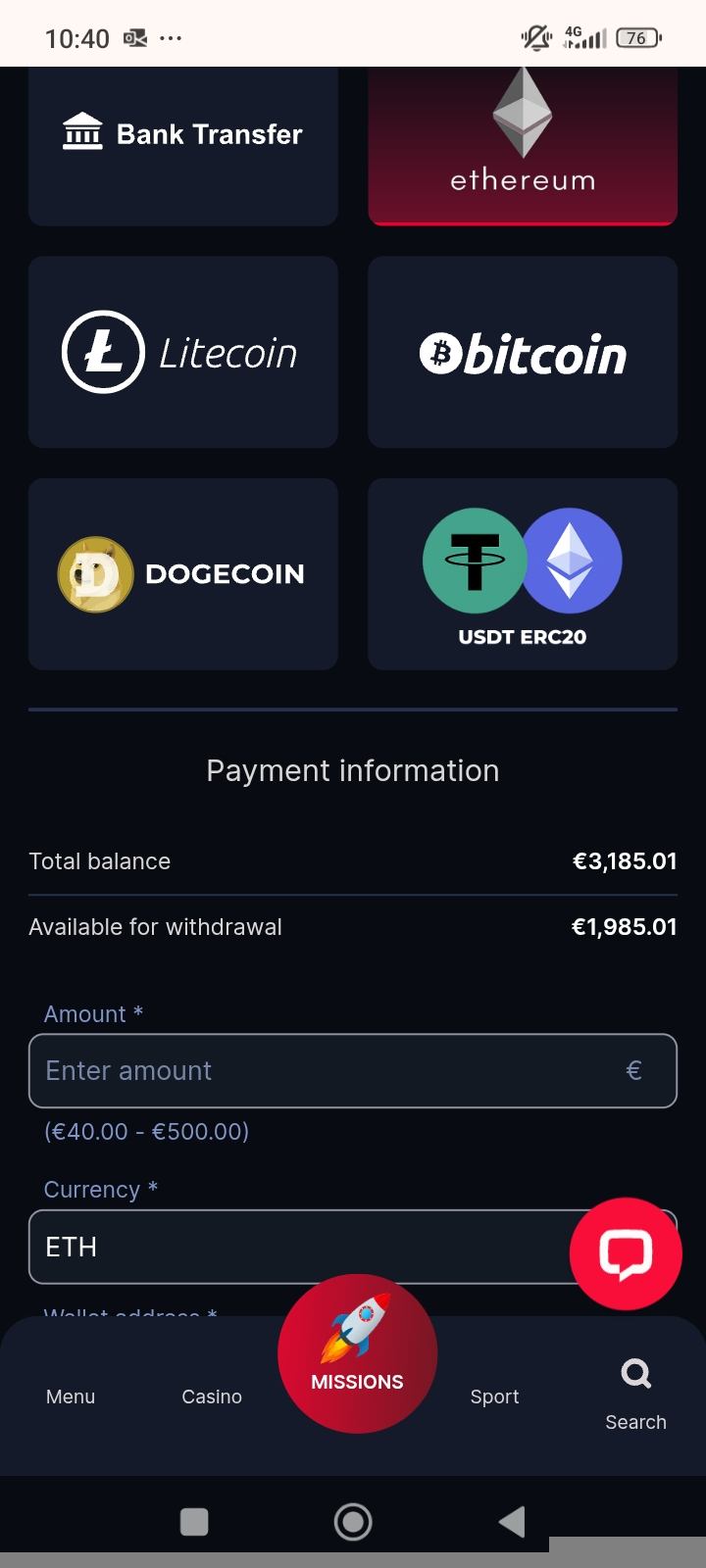The height and width of the screenshot is (1568, 706).
Task: Tap the Search magnifier icon
Action: 635,1374
